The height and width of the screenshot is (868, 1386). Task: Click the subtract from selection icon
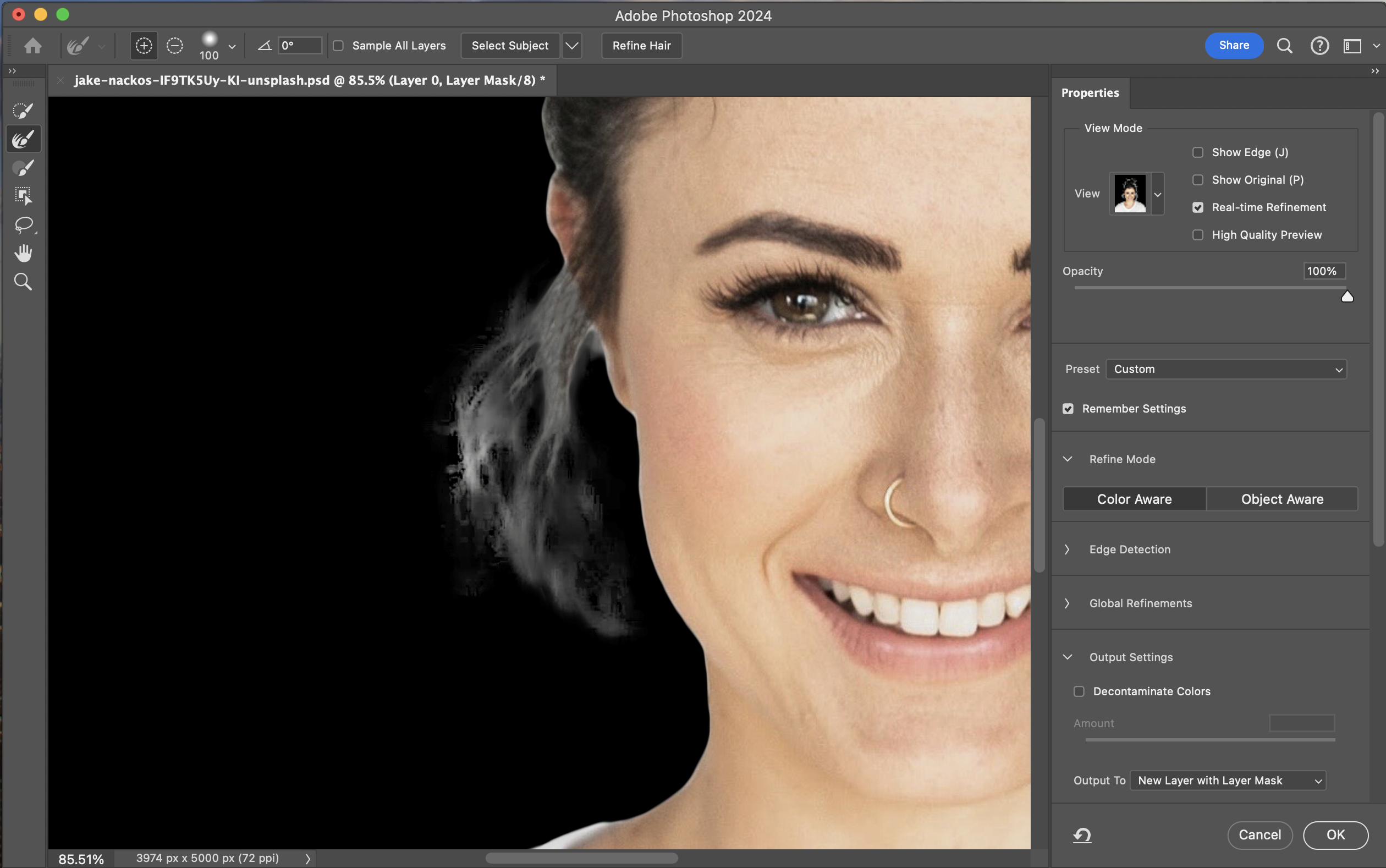coord(174,45)
